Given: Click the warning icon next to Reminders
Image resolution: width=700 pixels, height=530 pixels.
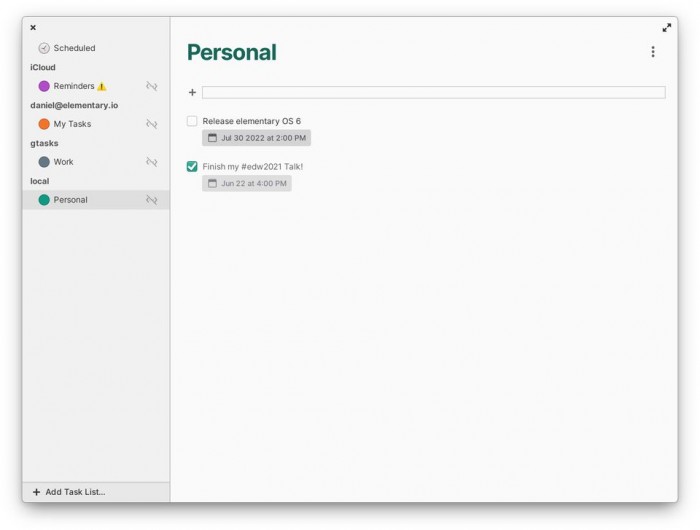Looking at the screenshot, I should point(102,86).
